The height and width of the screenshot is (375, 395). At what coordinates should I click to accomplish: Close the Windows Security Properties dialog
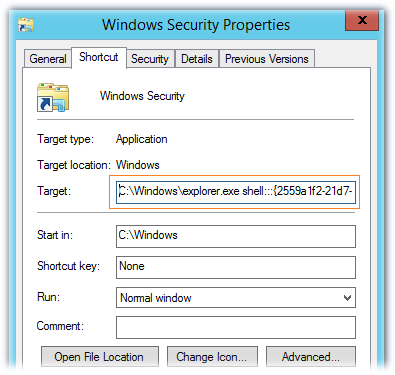(x=362, y=20)
